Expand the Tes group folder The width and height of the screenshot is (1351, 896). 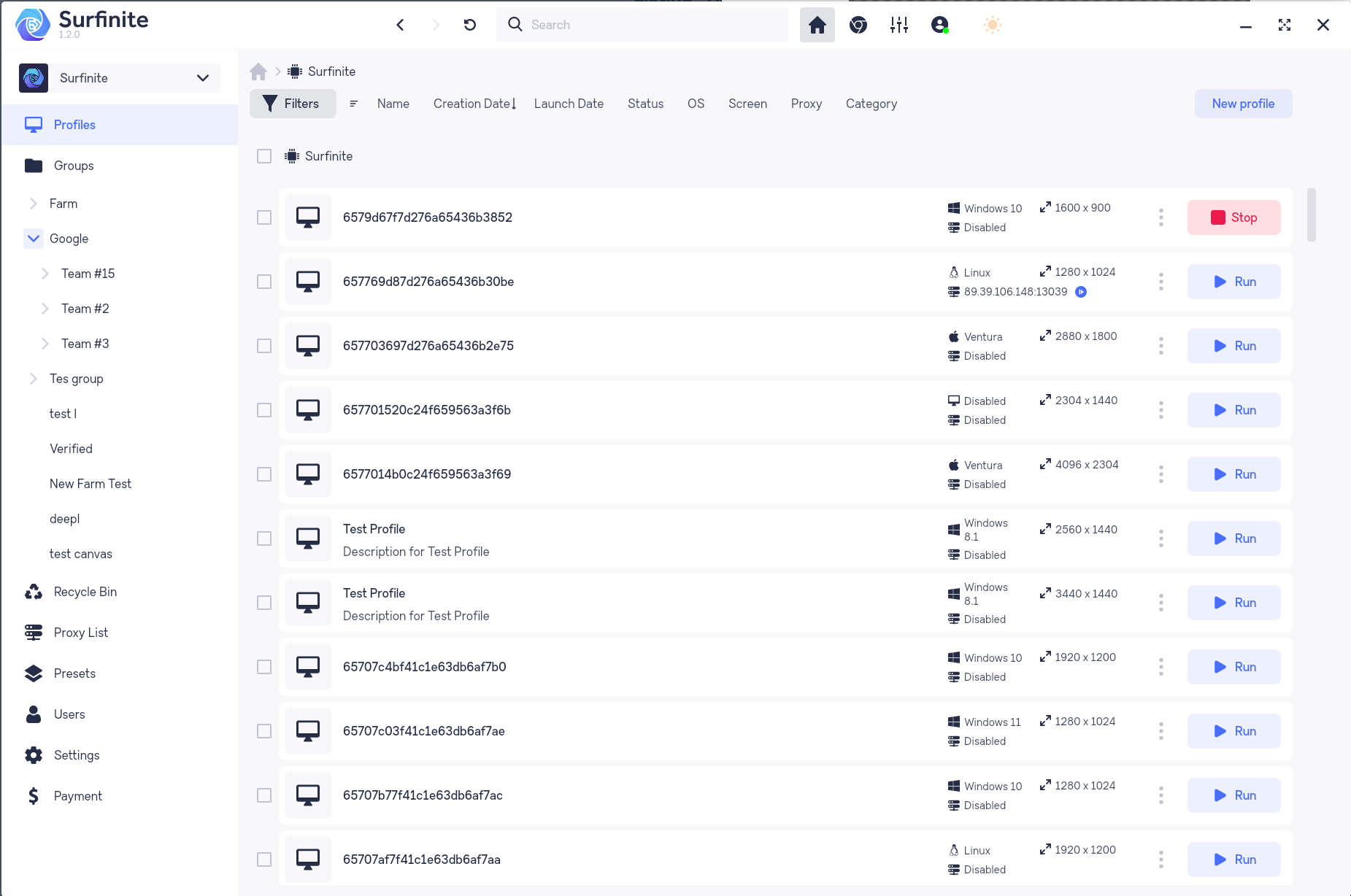[33, 378]
